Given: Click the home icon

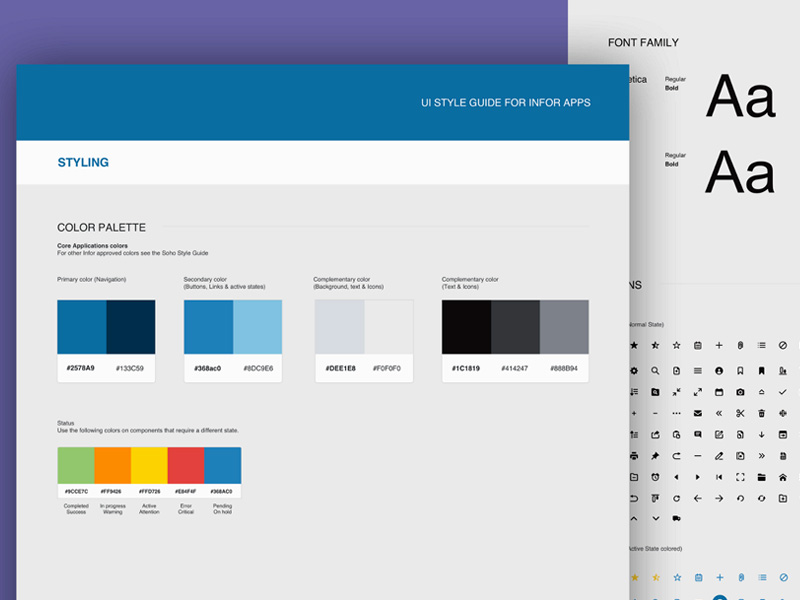Looking at the screenshot, I should pyautogui.click(x=783, y=478).
